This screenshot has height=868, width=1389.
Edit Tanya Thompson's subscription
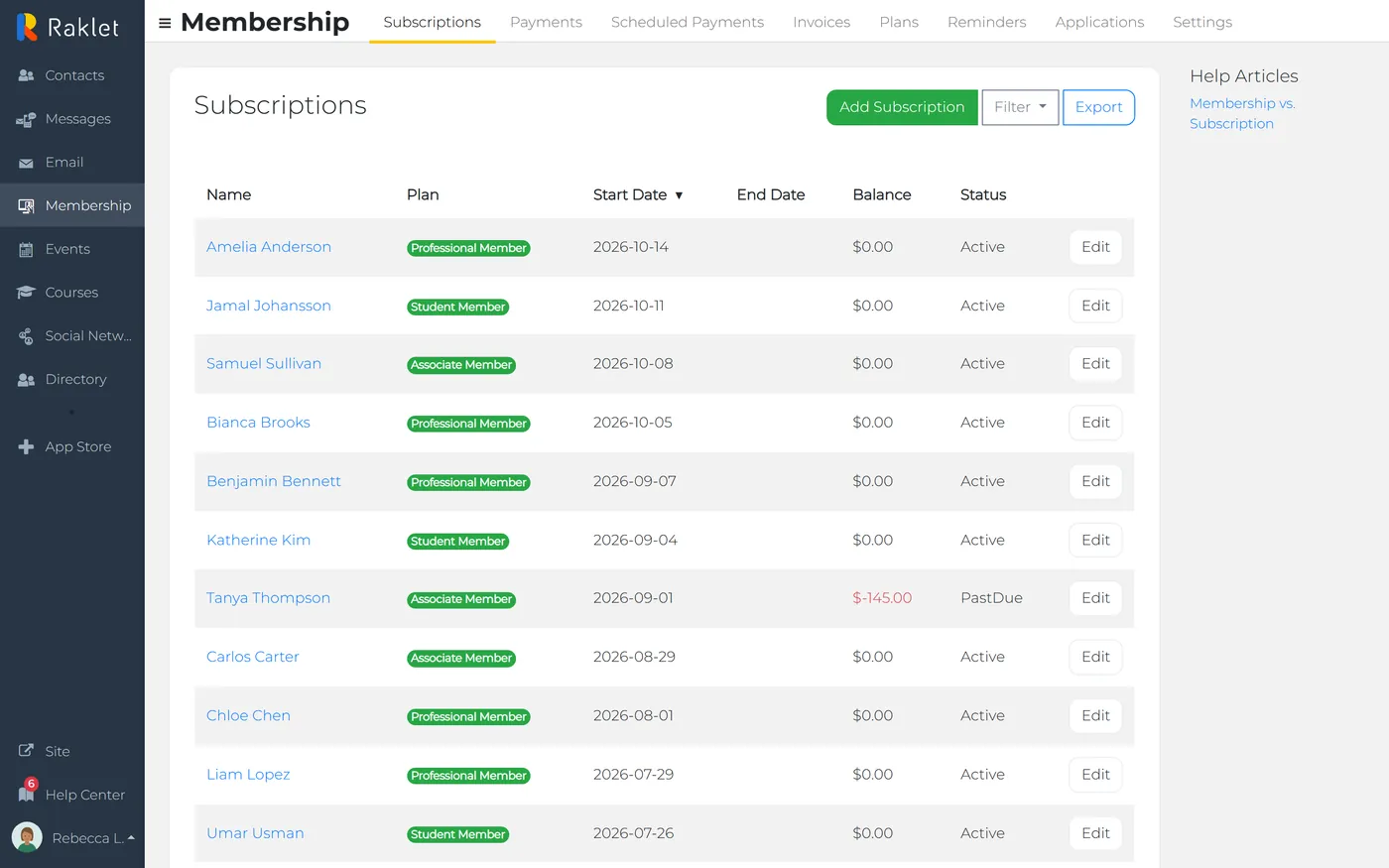[x=1095, y=598]
